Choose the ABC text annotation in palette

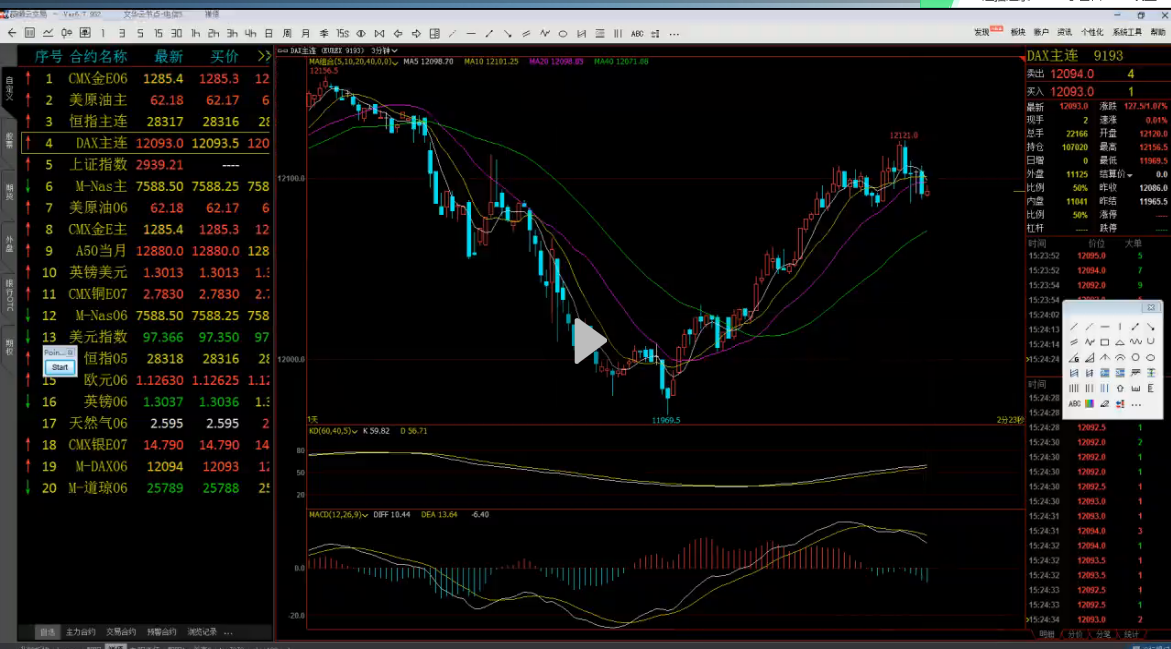[x=1074, y=404]
